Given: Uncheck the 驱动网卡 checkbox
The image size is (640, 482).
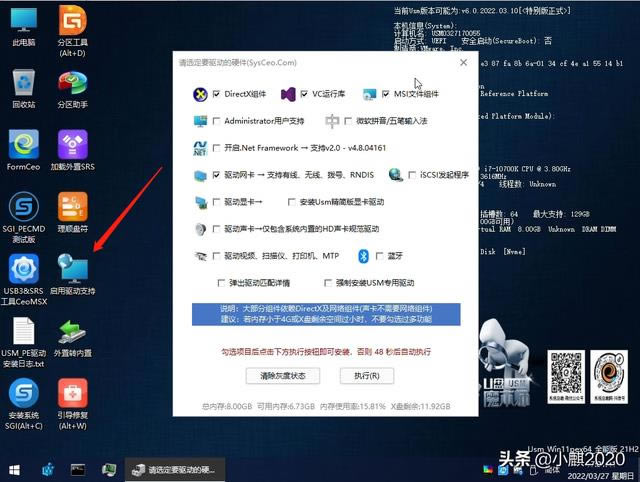Looking at the screenshot, I should pyautogui.click(x=216, y=175).
